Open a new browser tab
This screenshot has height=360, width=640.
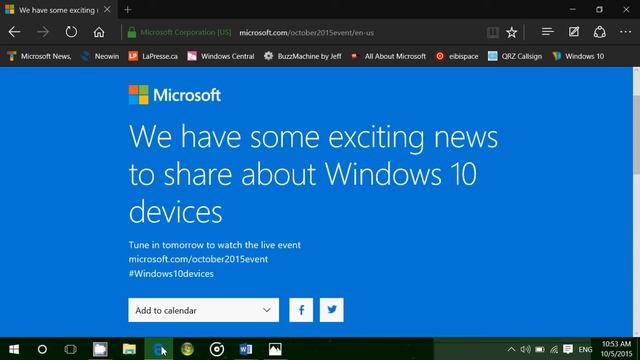pos(128,9)
